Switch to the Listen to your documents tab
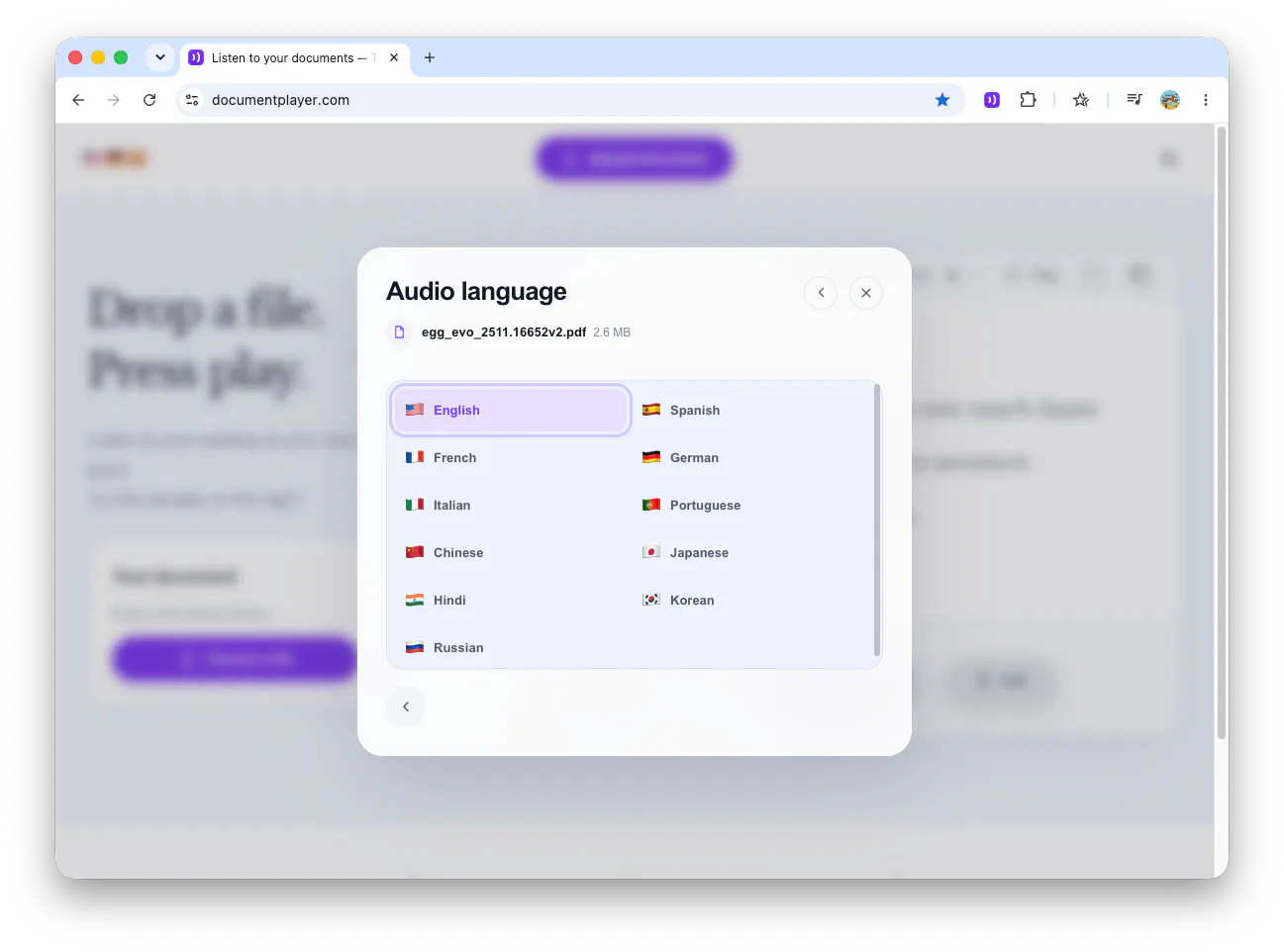The image size is (1284, 952). [295, 58]
